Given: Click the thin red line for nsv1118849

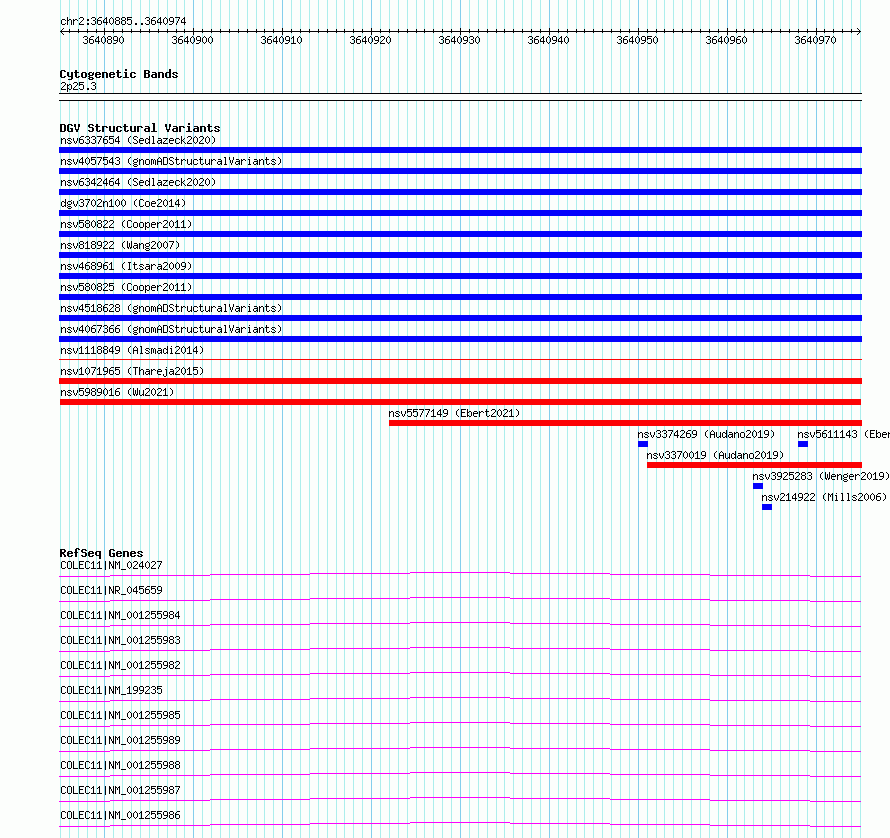Looking at the screenshot, I should (460, 360).
